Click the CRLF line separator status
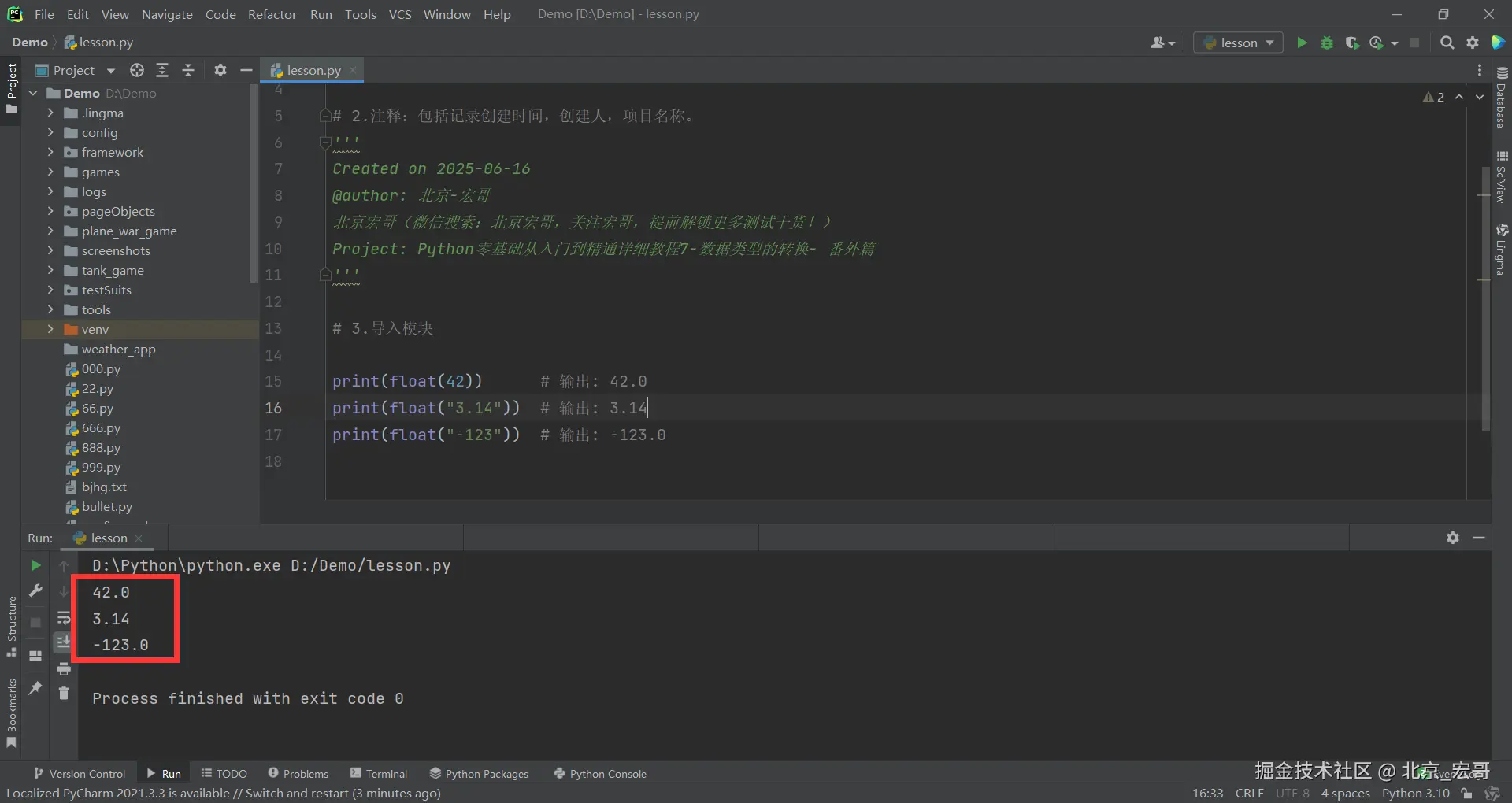 point(1250,793)
